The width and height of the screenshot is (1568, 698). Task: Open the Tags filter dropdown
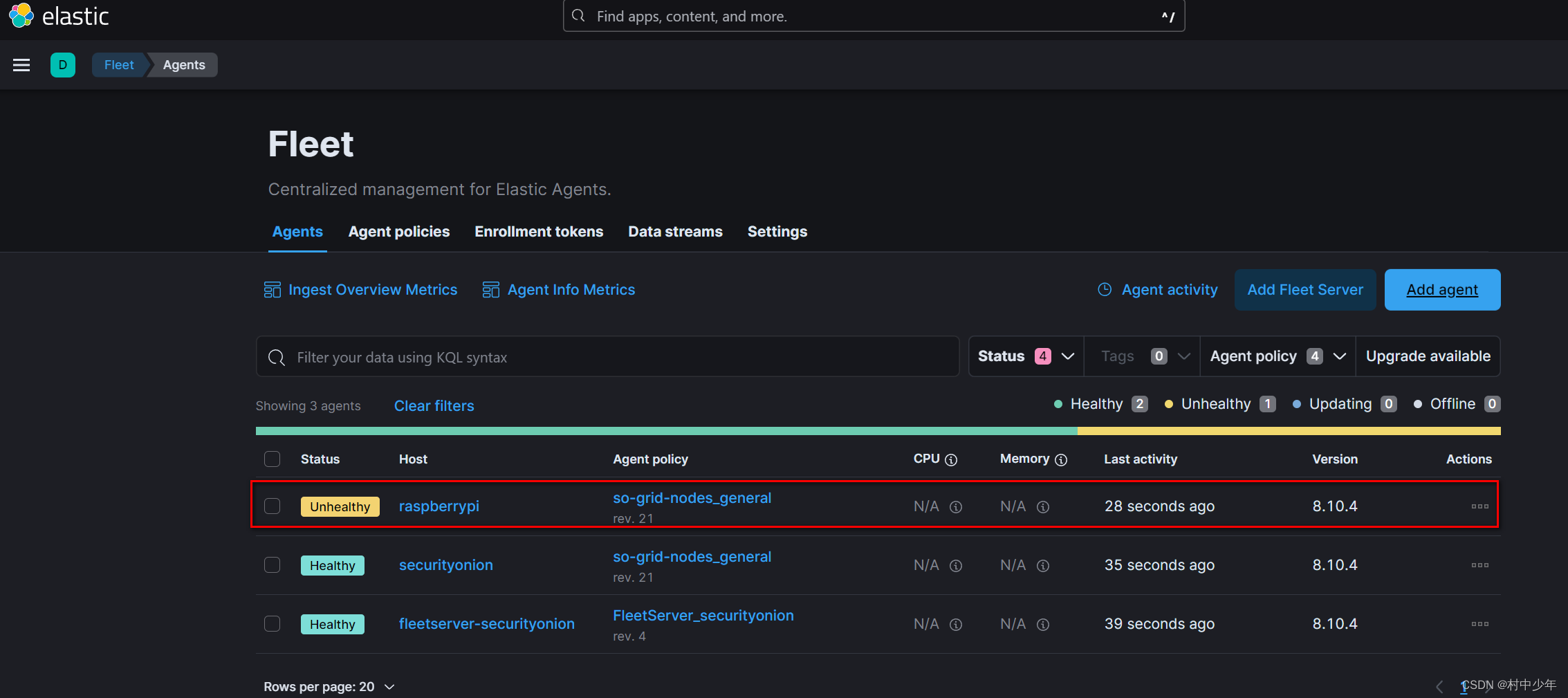(x=1142, y=356)
